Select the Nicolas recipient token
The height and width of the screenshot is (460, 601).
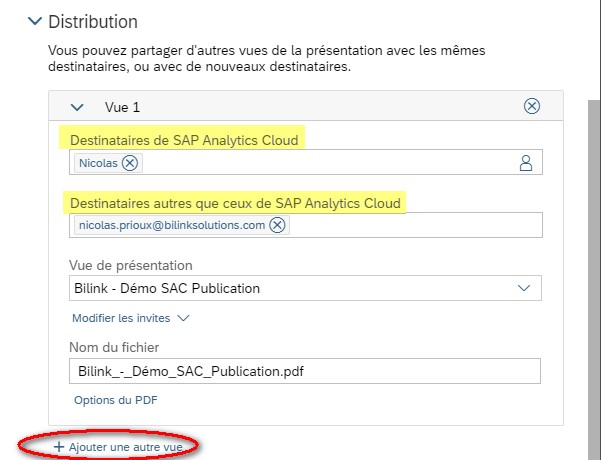98,163
